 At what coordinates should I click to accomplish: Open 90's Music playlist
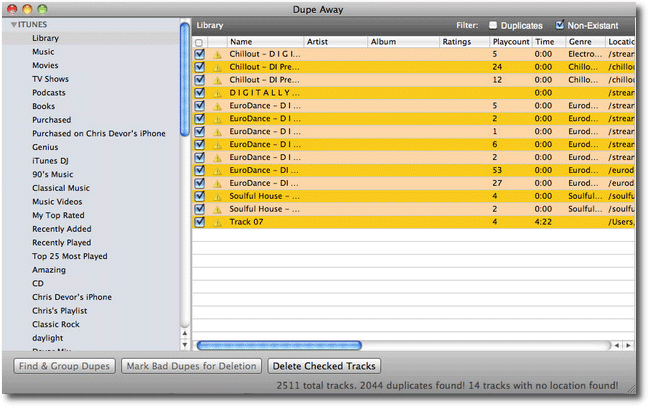(53, 175)
